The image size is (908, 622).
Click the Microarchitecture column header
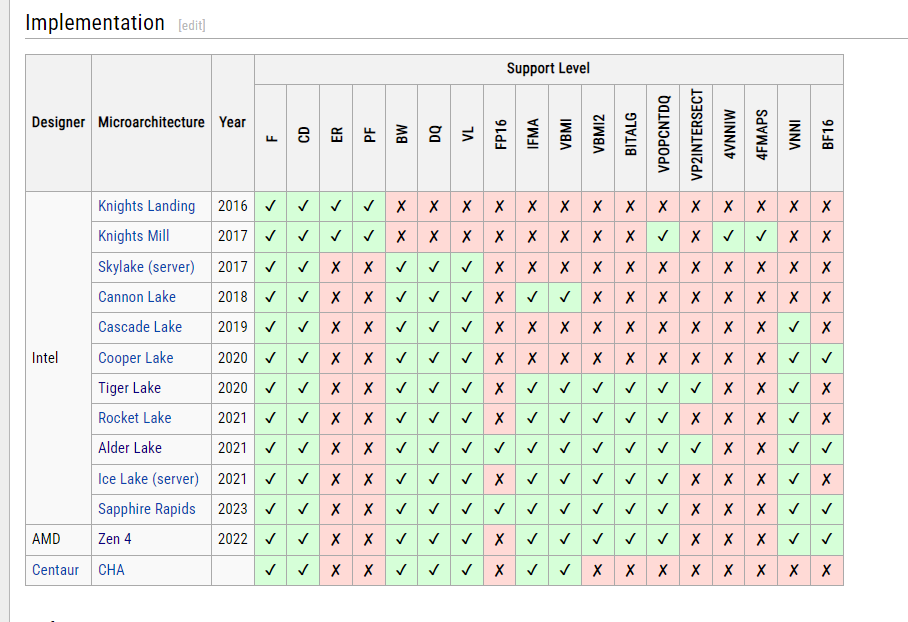click(151, 122)
